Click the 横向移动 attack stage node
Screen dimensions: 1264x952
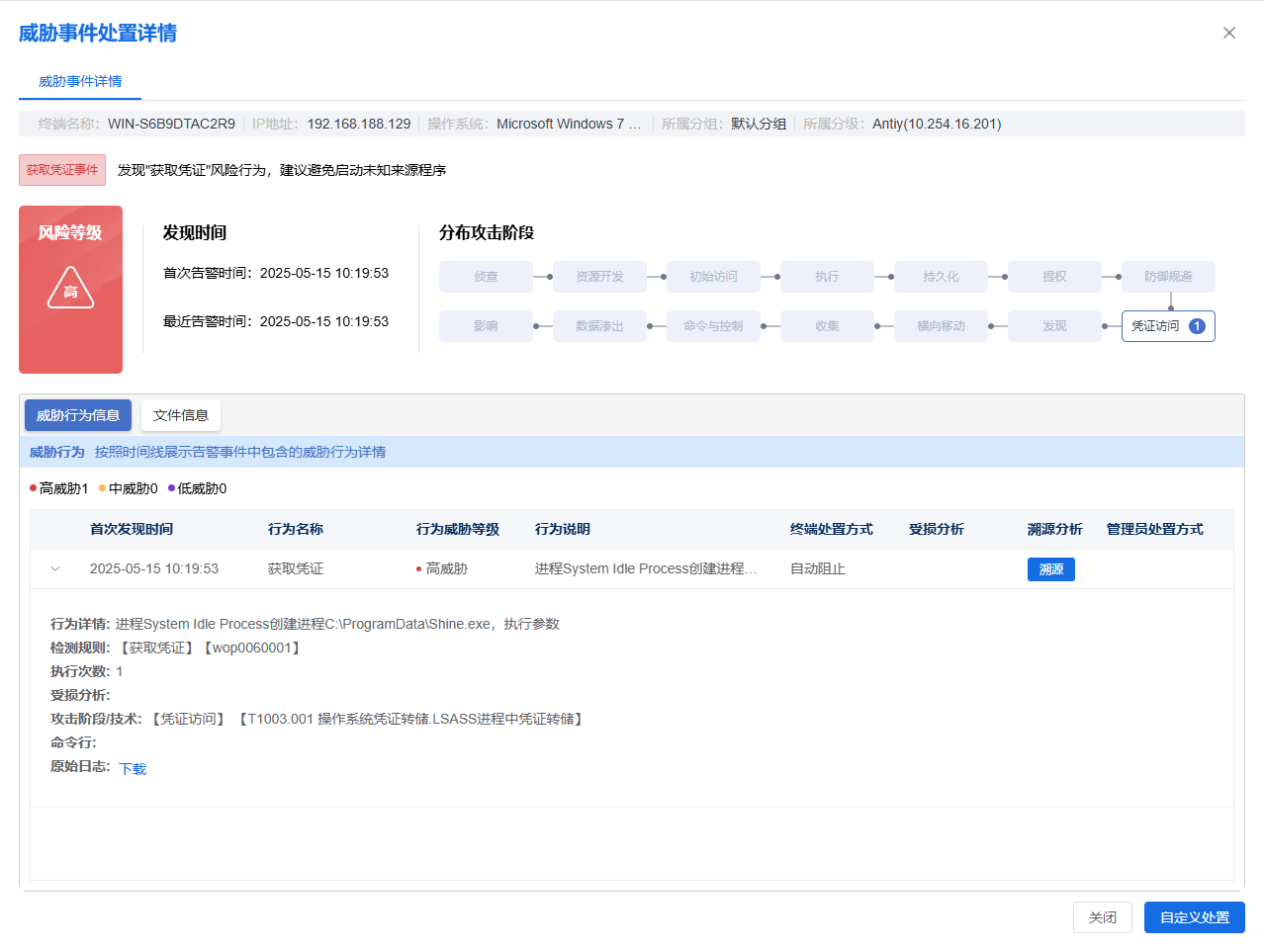point(940,326)
